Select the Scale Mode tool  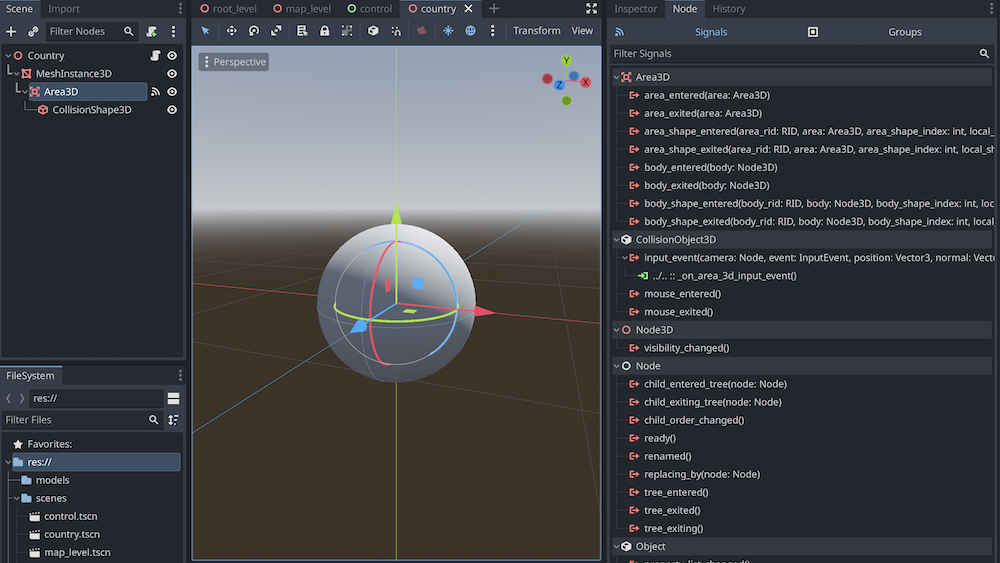[276, 31]
